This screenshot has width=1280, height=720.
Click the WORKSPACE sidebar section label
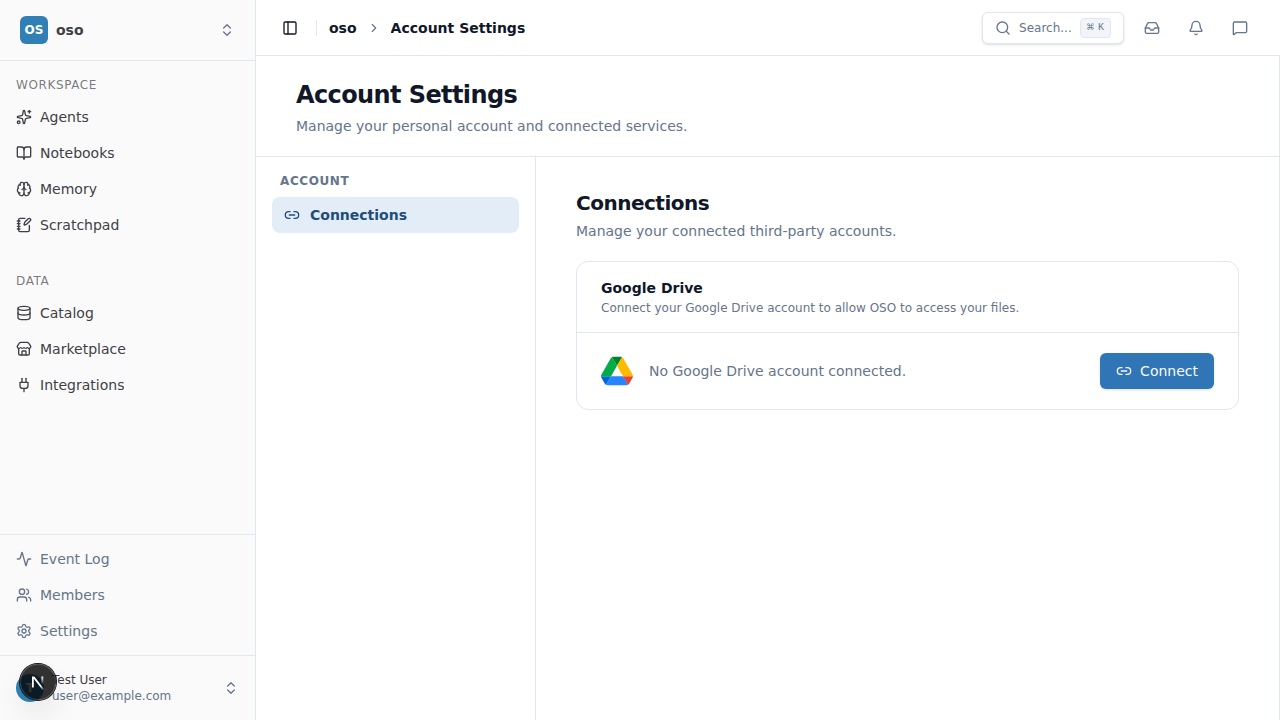56,85
